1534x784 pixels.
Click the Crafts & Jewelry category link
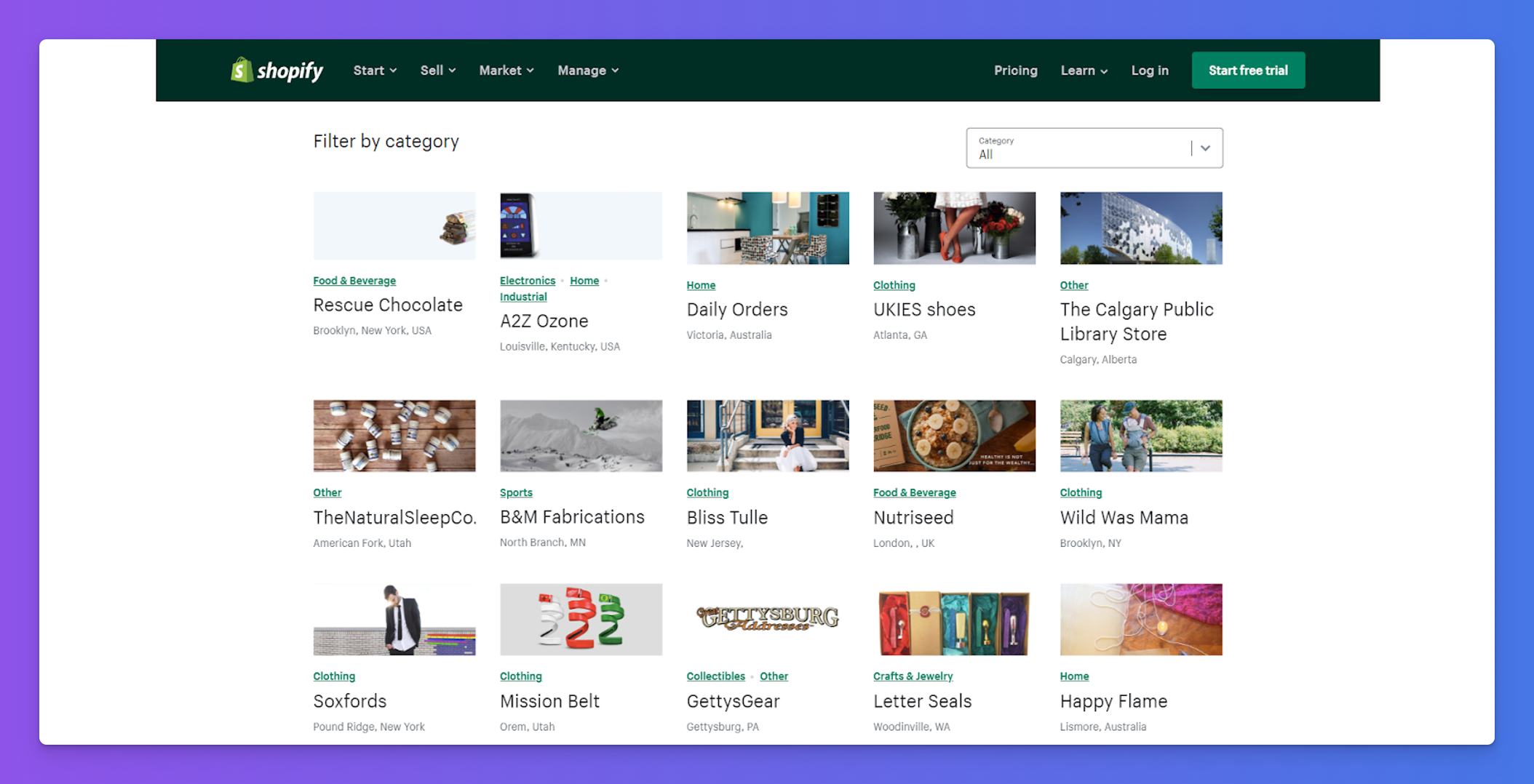coord(913,676)
